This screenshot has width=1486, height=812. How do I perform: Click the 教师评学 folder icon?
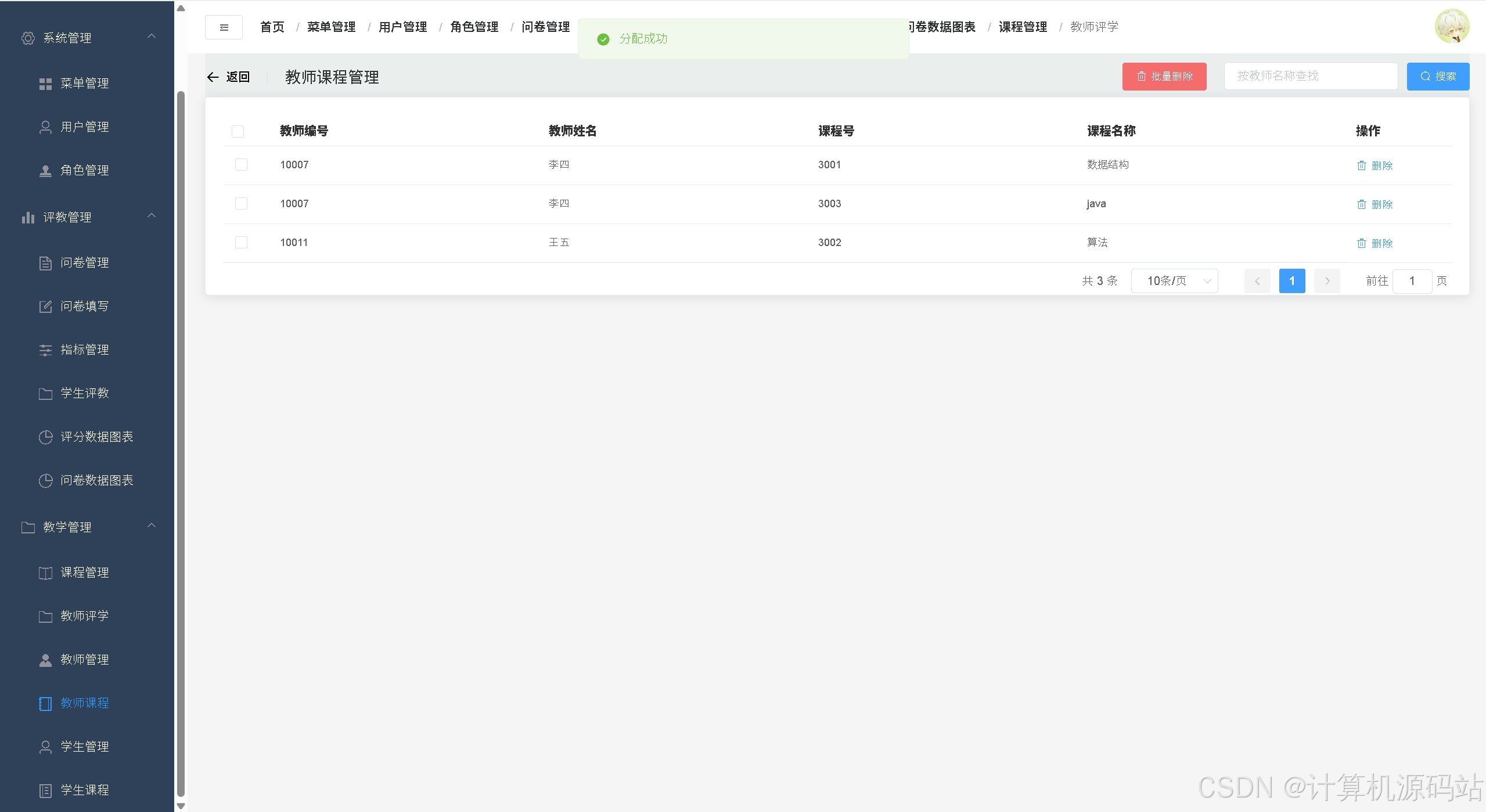[45, 617]
